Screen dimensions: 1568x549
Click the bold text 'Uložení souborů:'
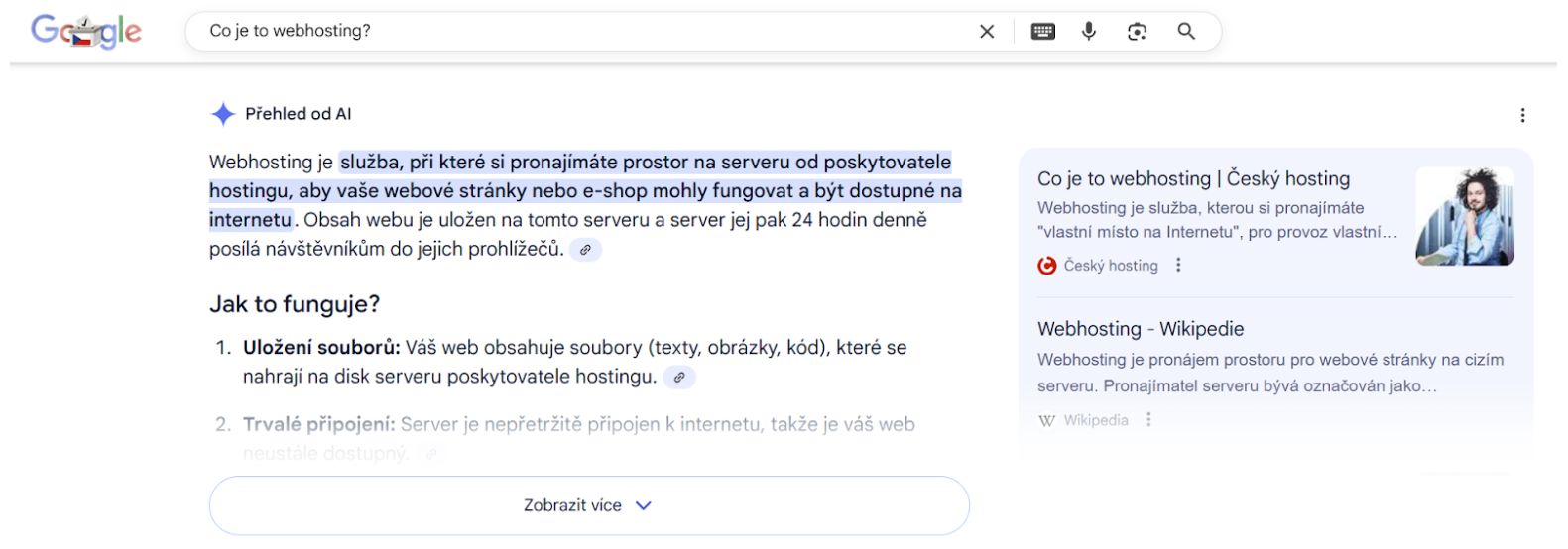[x=321, y=348]
